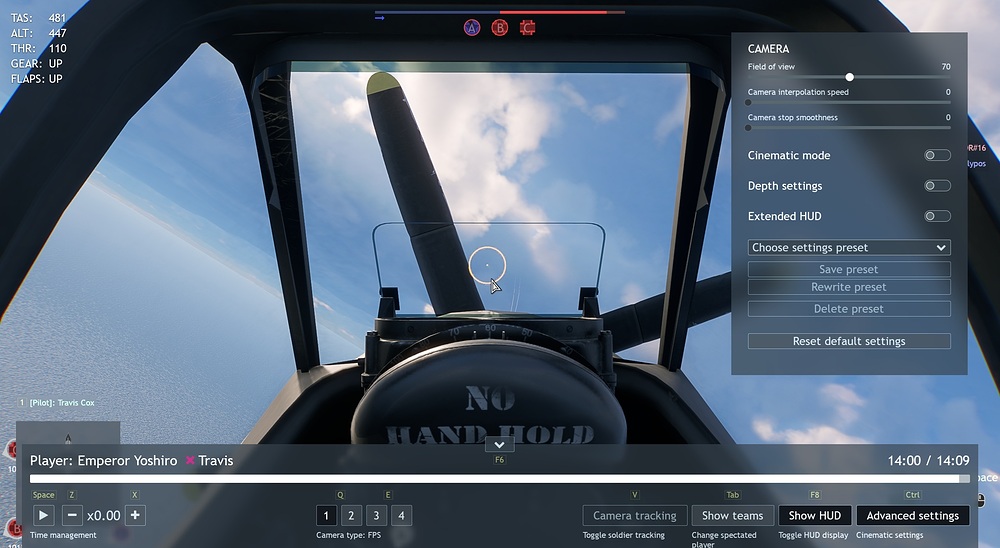
Task: Click the Pilot: Travis Cox label
Action: coord(62,403)
